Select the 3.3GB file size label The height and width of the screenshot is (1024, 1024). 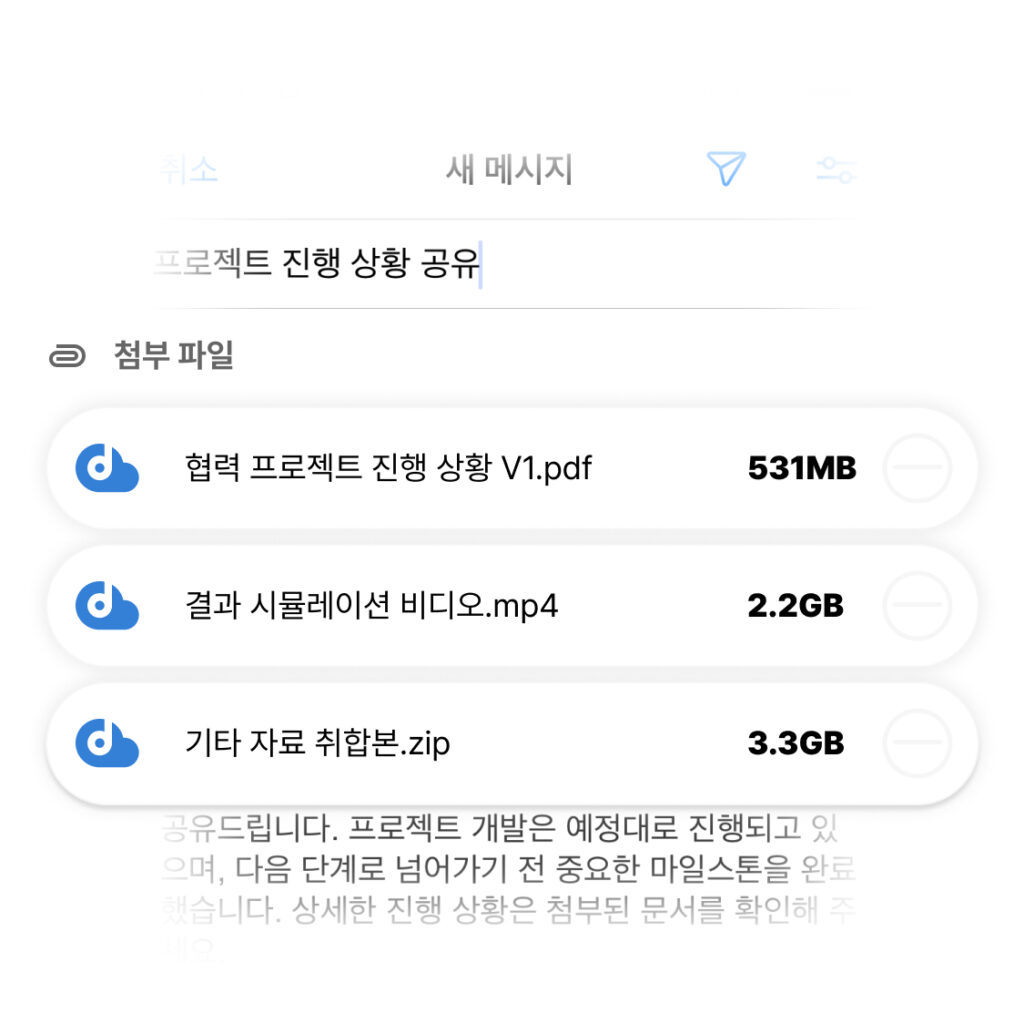pos(795,743)
